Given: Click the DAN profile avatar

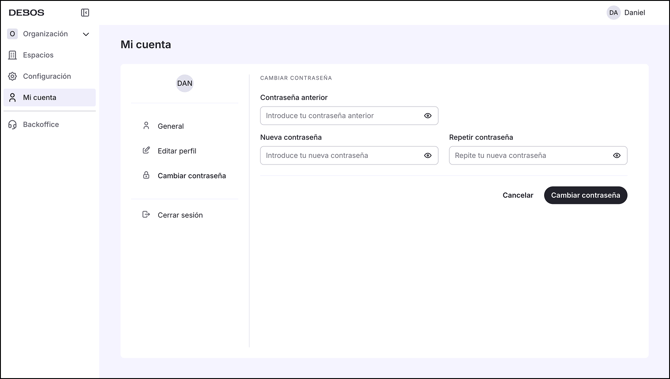Looking at the screenshot, I should click(185, 83).
